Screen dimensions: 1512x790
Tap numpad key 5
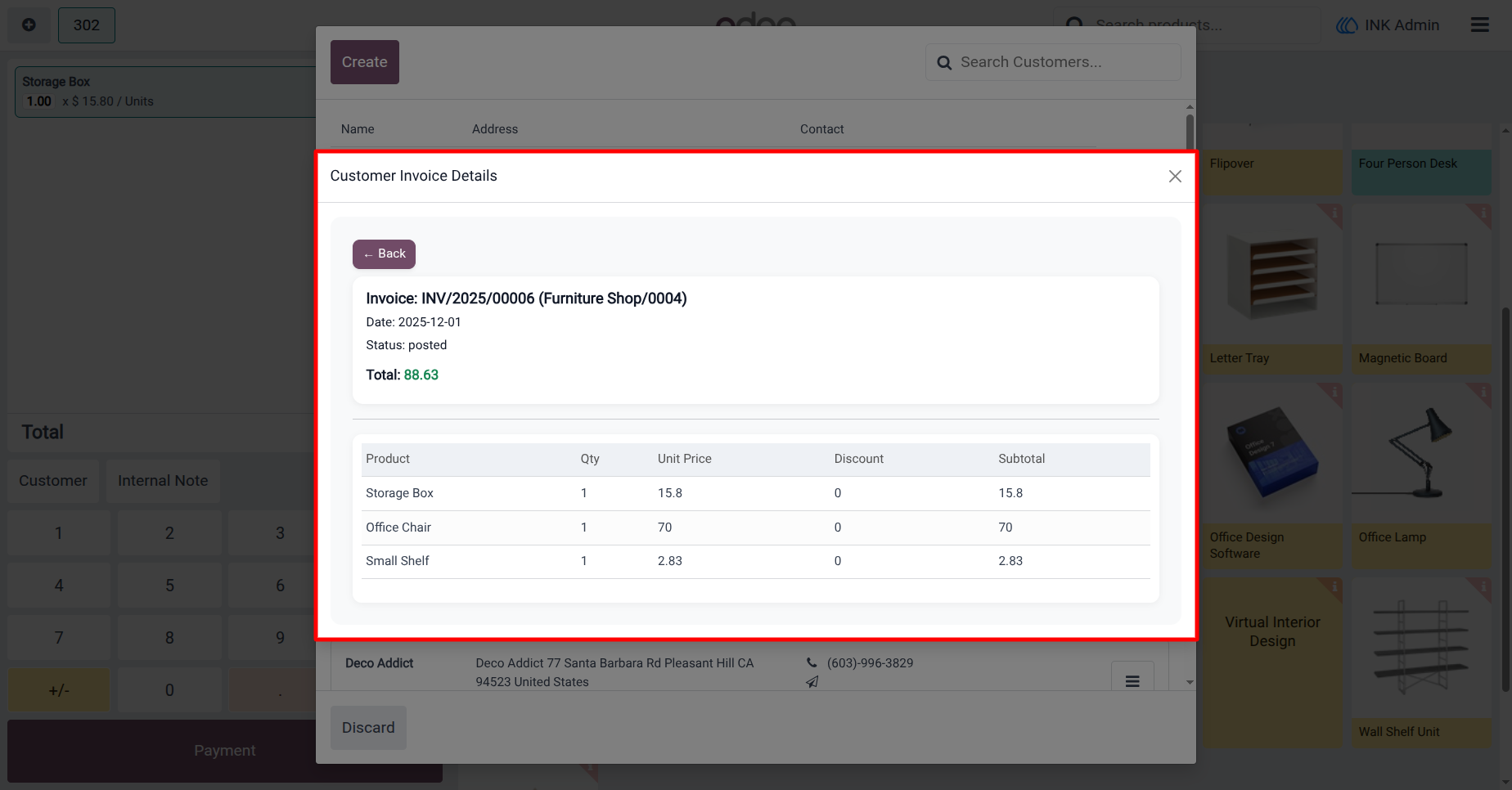pyautogui.click(x=169, y=586)
